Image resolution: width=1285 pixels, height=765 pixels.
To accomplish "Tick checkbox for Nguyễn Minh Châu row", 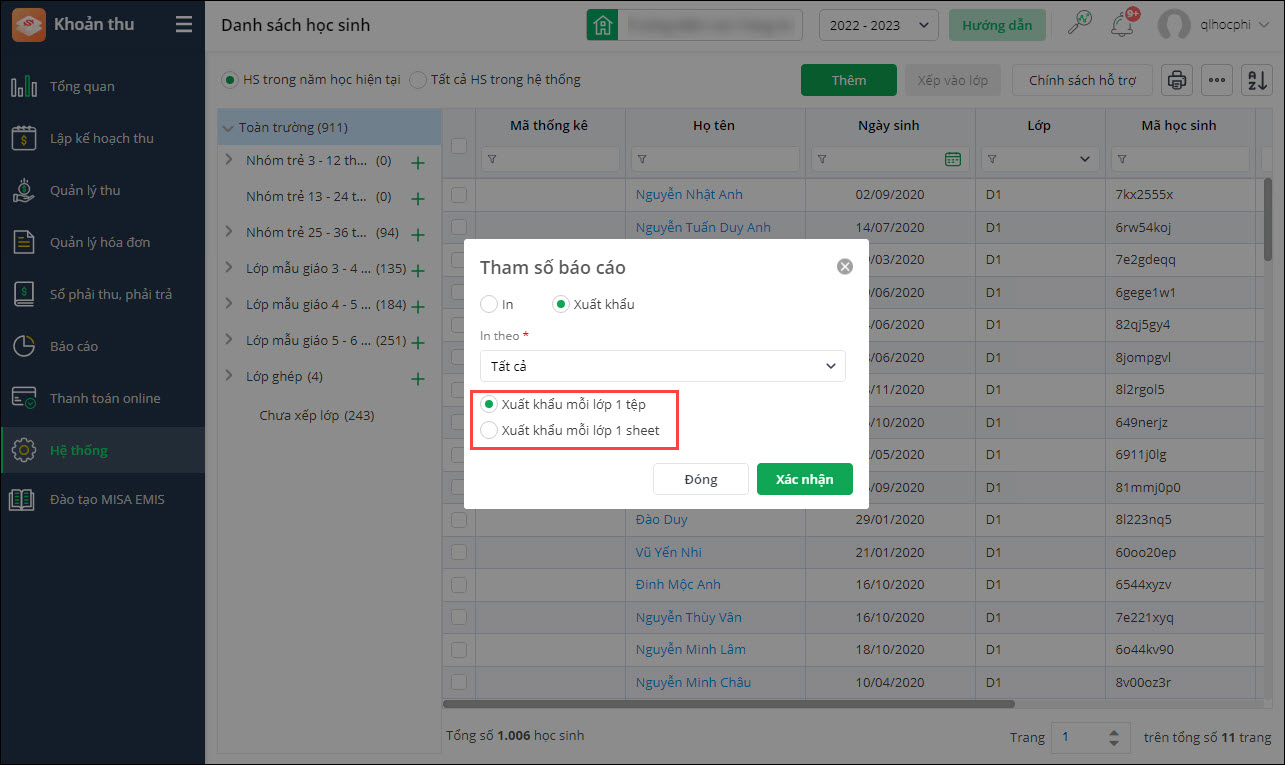I will click(x=459, y=683).
